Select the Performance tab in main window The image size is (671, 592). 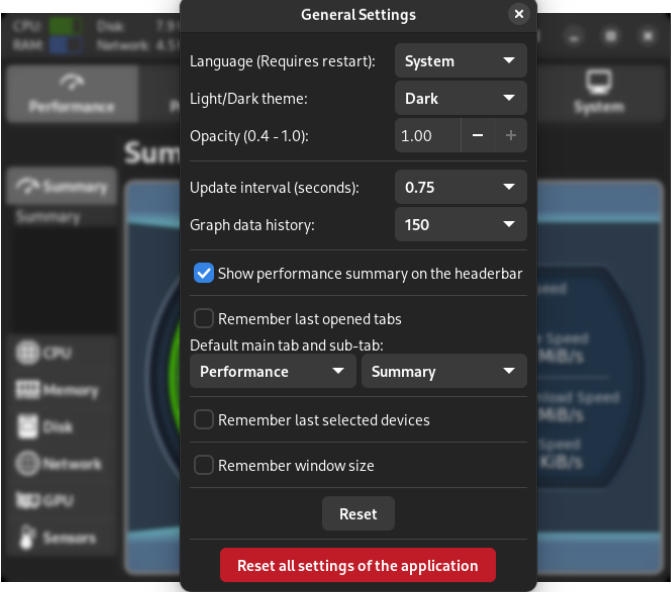click(72, 94)
